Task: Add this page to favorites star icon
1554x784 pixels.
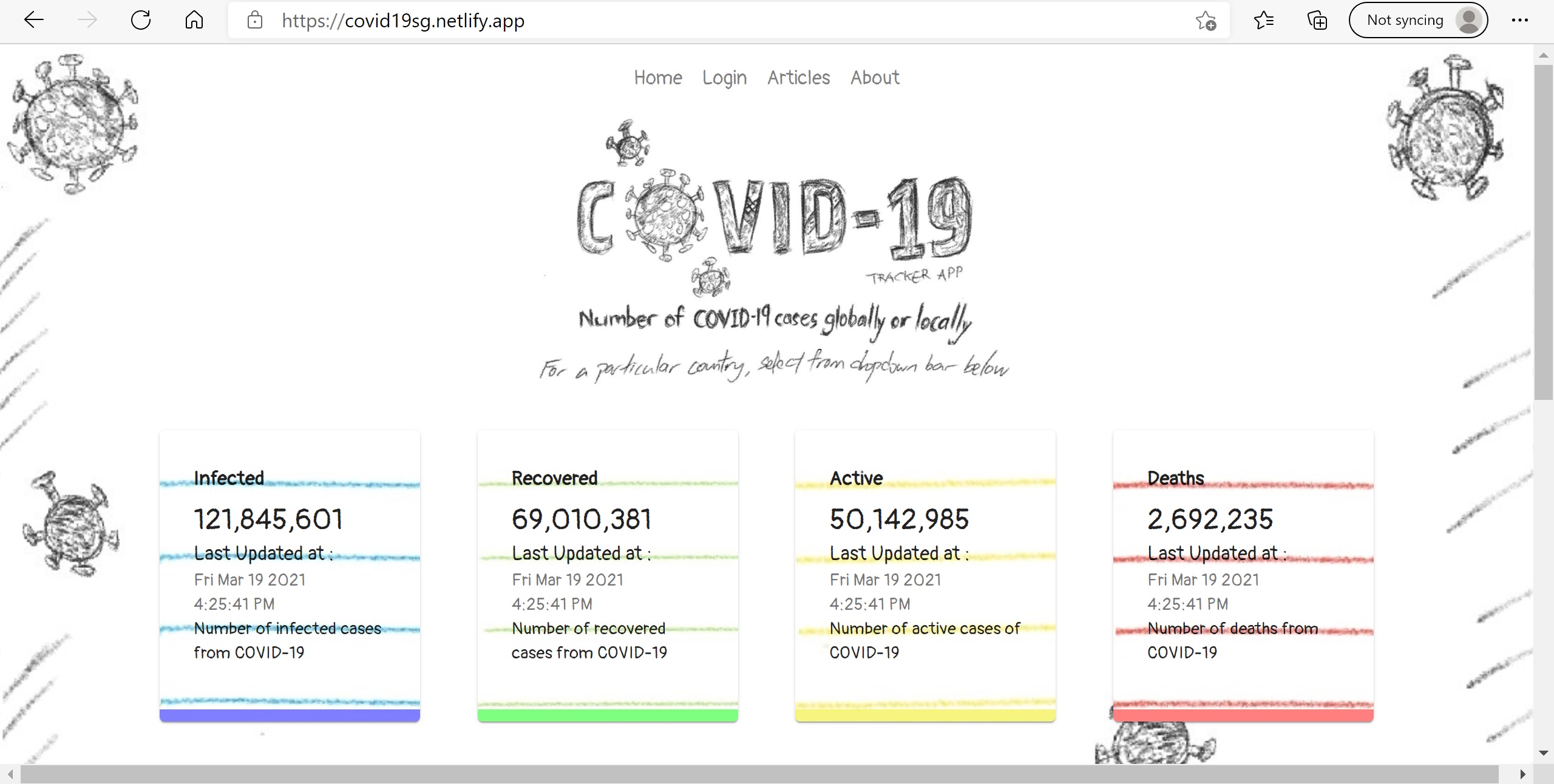Action: pyautogui.click(x=1206, y=20)
